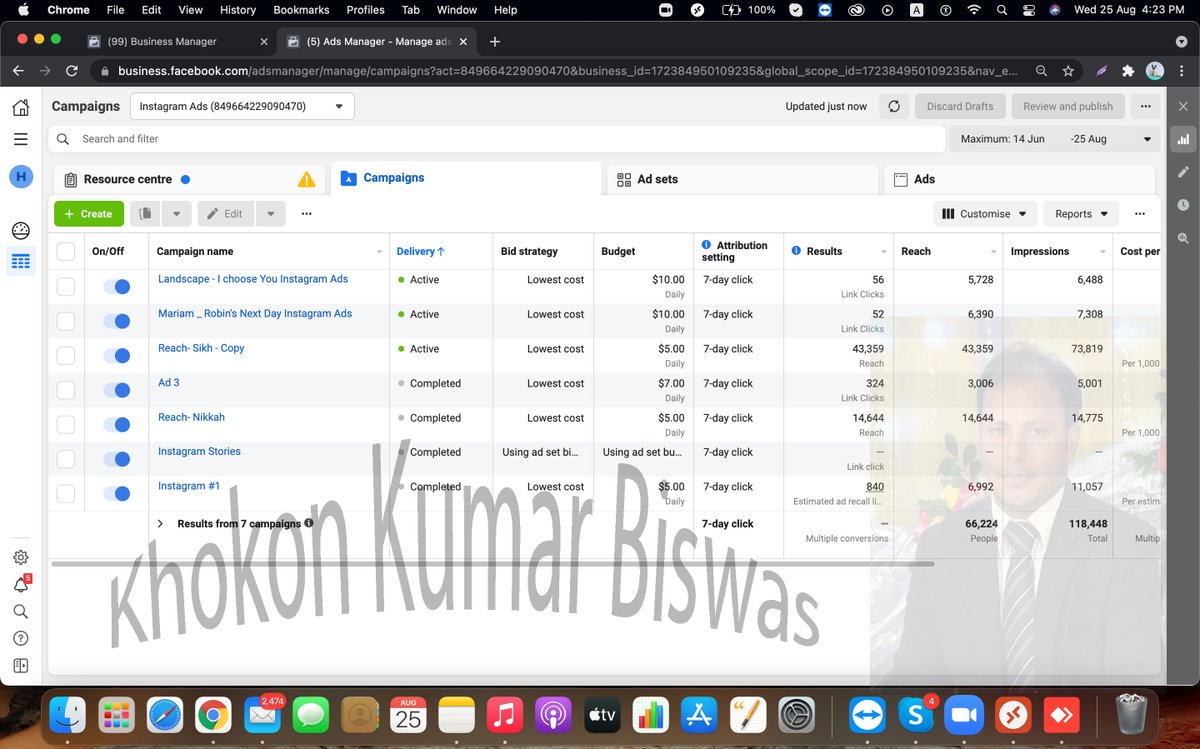
Task: Select the Campaigns table grid icon
Action: point(20,261)
